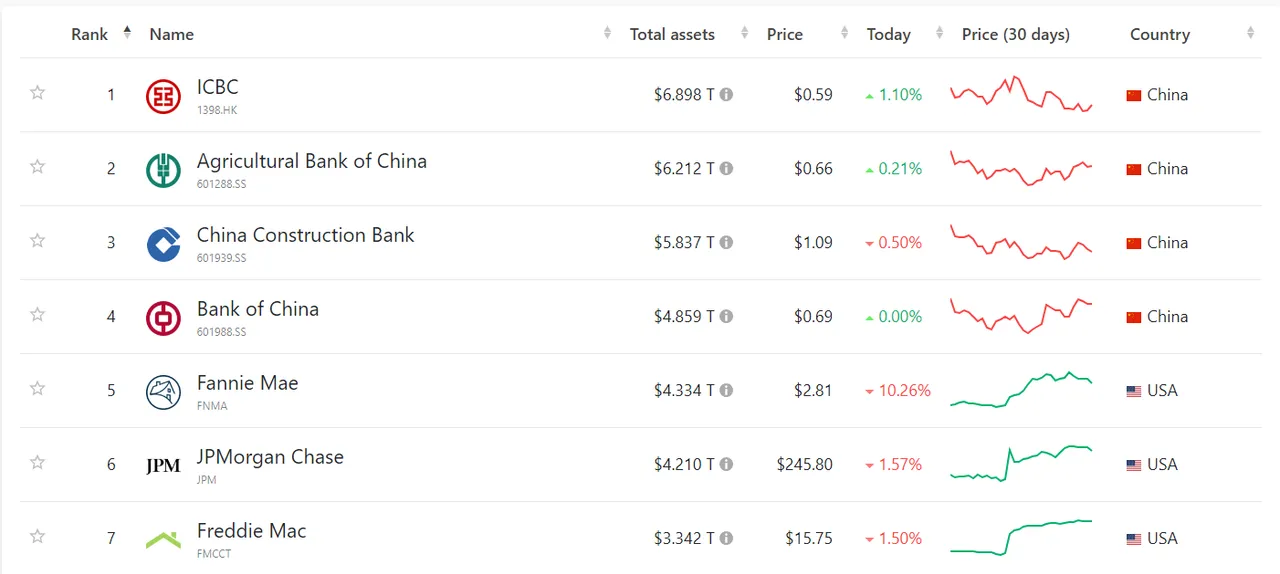Viewport: 1280px width, 574px height.
Task: Click info icon next to $4.859 T
Action: pos(726,317)
